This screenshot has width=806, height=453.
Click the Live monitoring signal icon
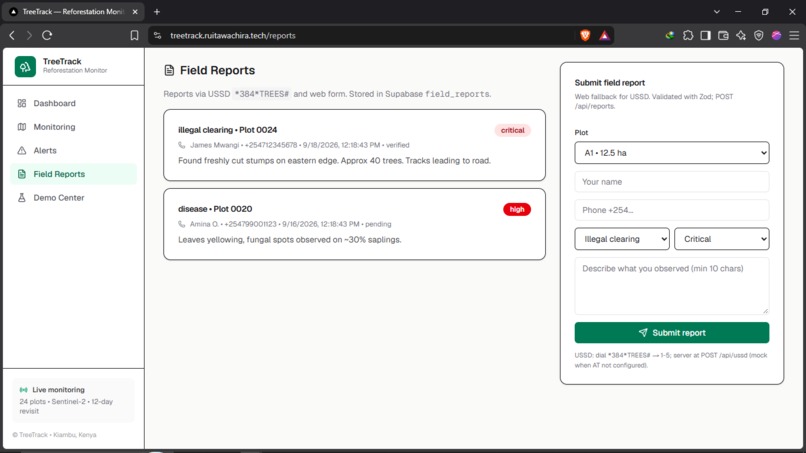point(24,390)
